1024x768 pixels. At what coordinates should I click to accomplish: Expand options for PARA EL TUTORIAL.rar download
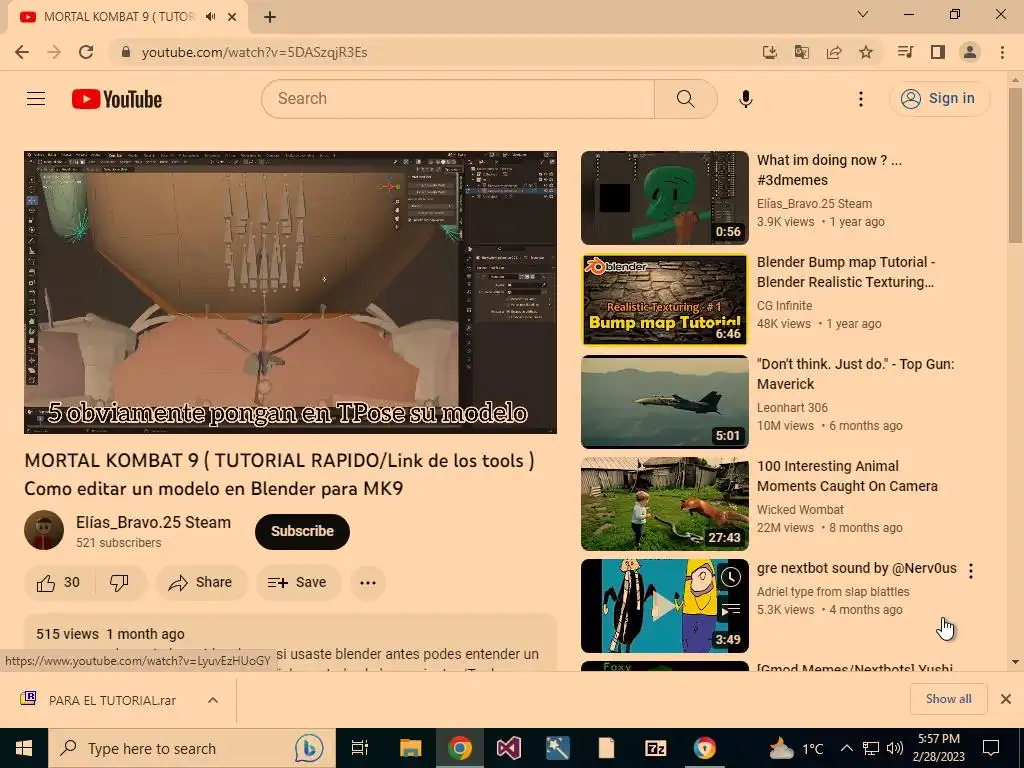click(213, 700)
